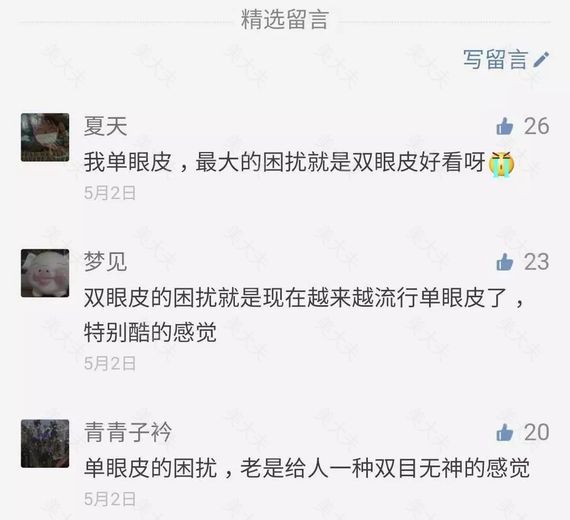Open 梦见's pig avatar

pyautogui.click(x=45, y=273)
